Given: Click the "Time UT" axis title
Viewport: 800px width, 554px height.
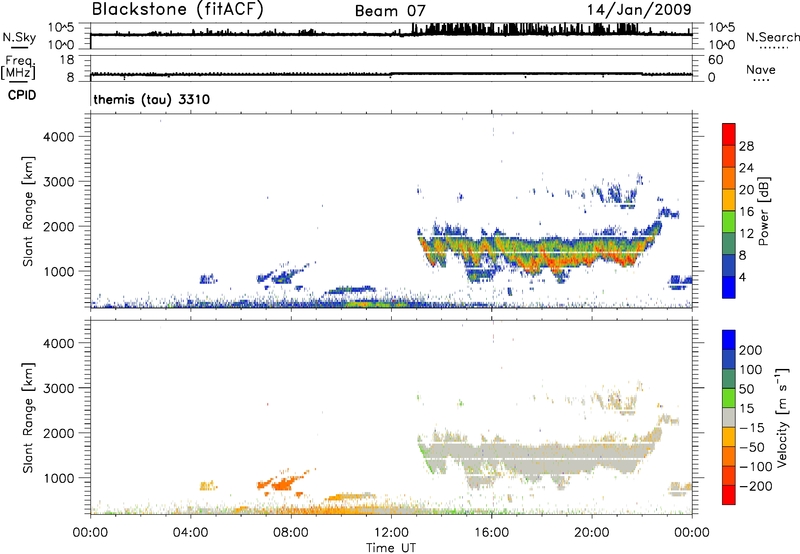Looking at the screenshot, I should [391, 547].
